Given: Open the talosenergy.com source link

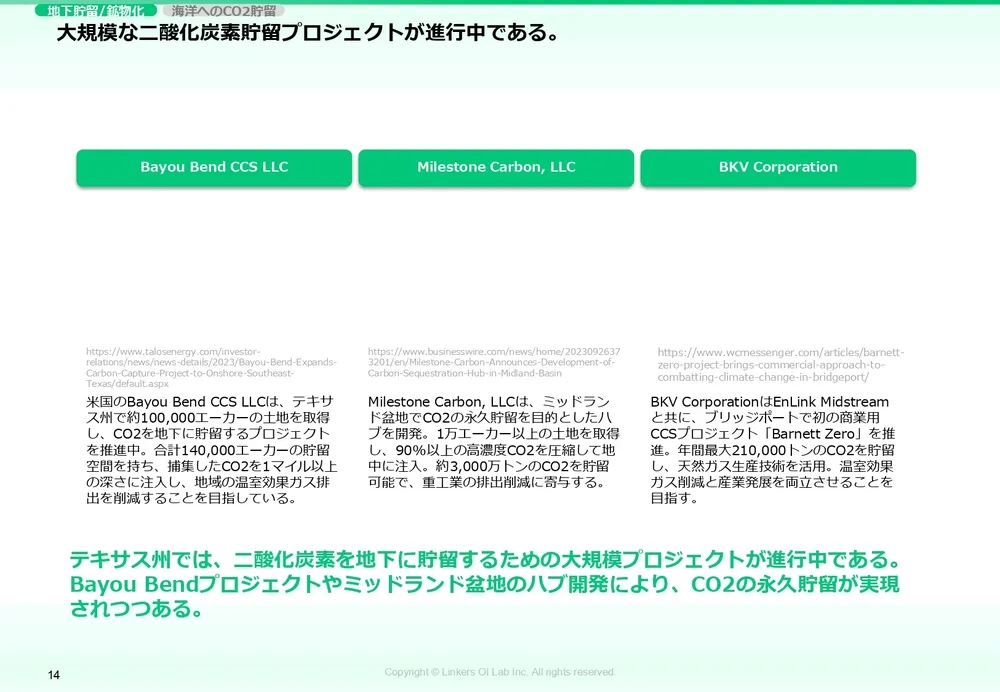Looking at the screenshot, I should coord(211,367).
